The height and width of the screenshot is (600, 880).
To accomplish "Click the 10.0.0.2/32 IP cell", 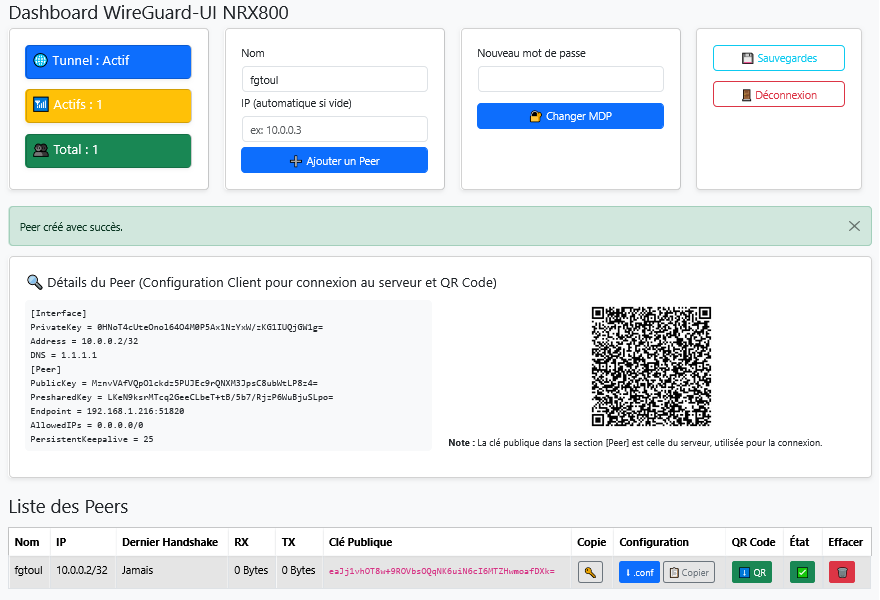I will 82,570.
